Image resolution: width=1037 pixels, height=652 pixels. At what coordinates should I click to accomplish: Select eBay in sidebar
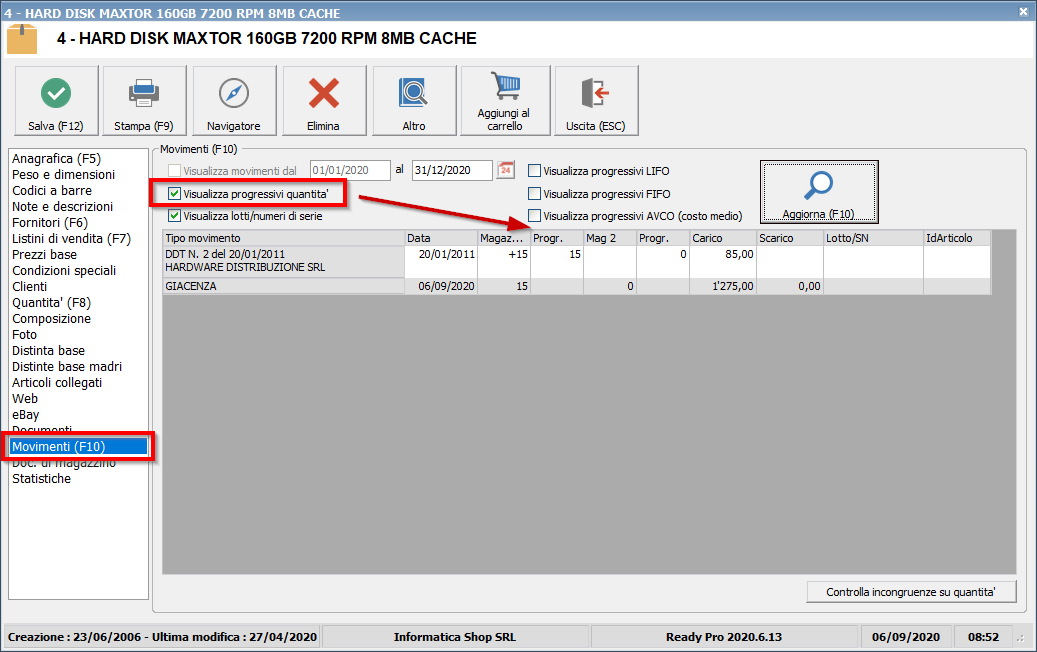pos(25,415)
